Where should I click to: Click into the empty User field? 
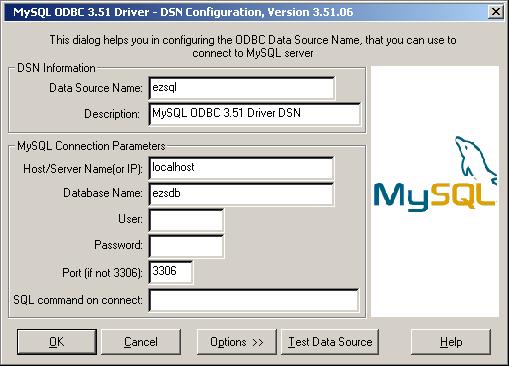[186, 220]
